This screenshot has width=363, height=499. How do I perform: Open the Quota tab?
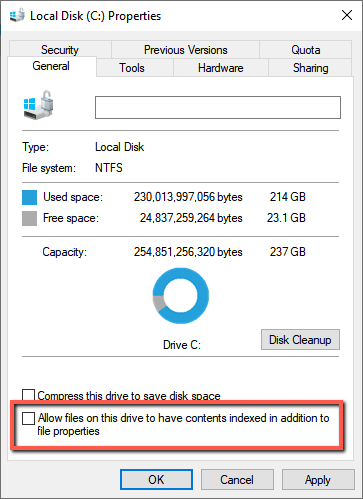click(306, 50)
